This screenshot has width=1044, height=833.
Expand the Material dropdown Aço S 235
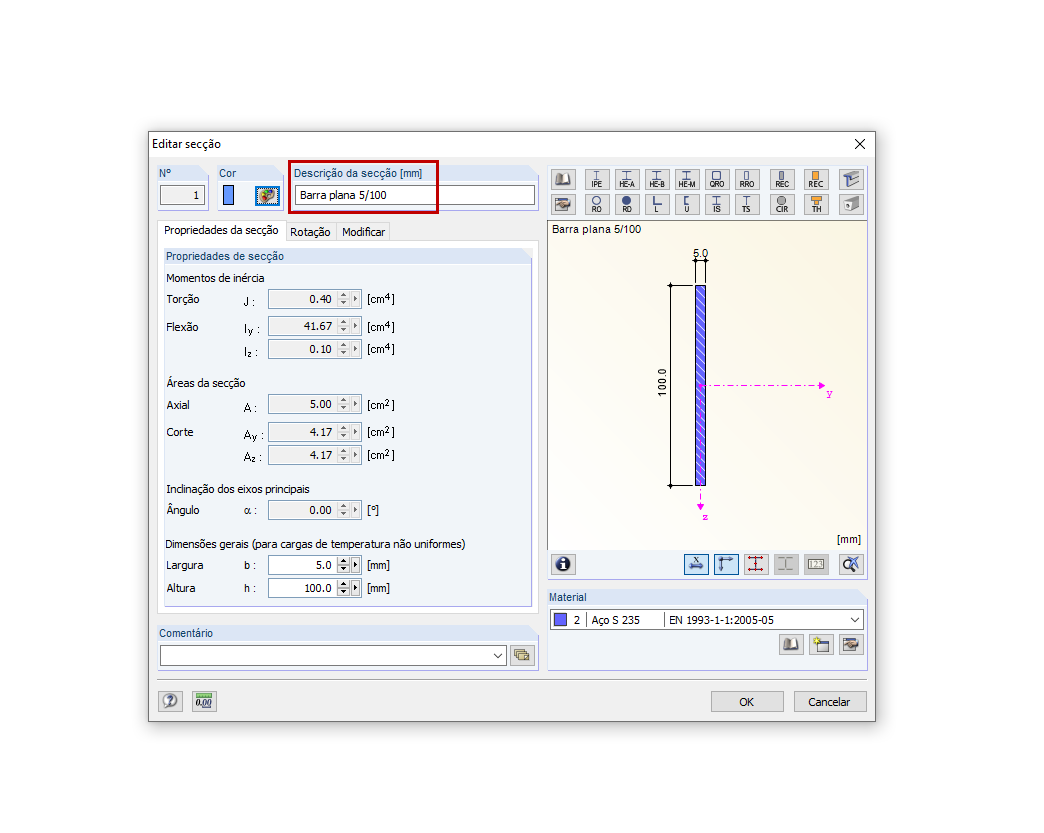point(855,620)
